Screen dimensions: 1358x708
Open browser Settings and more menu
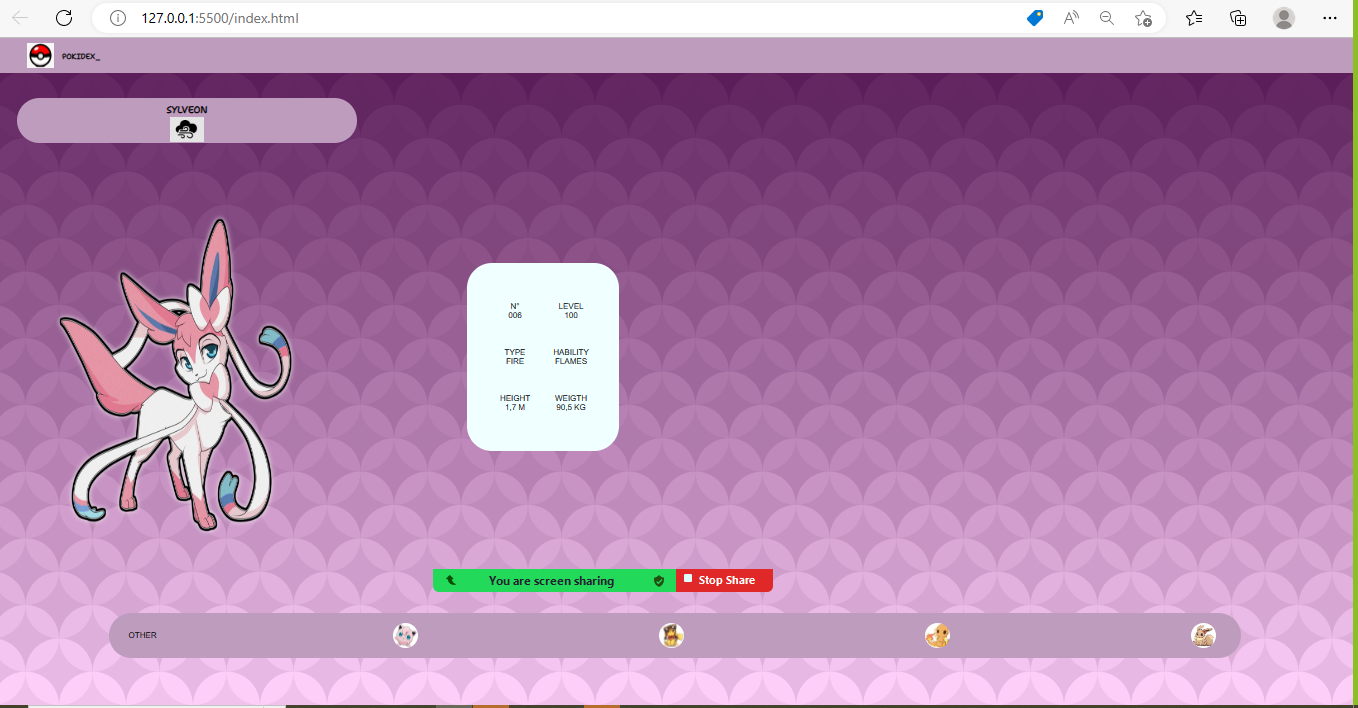click(x=1330, y=18)
